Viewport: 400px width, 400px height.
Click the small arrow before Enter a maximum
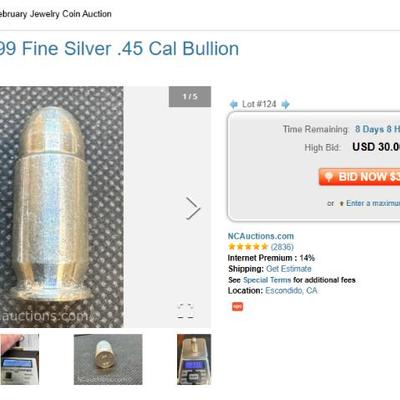pyautogui.click(x=341, y=203)
